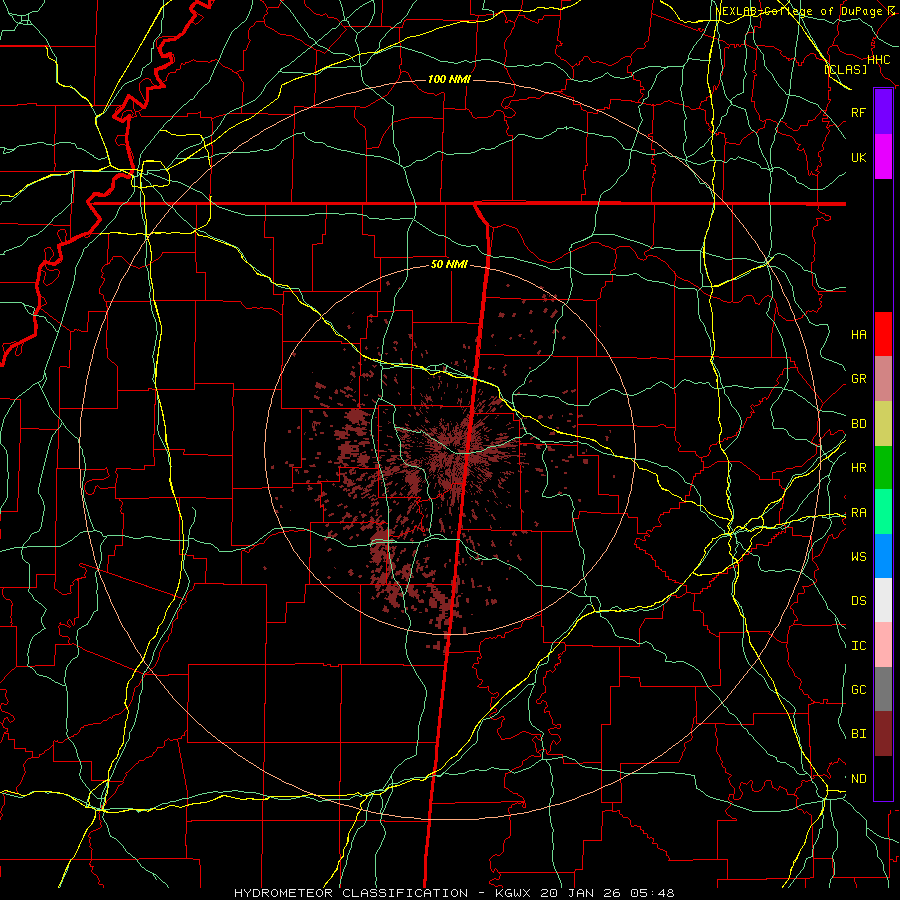
Task: Click the WS legend label
Action: pos(858,557)
